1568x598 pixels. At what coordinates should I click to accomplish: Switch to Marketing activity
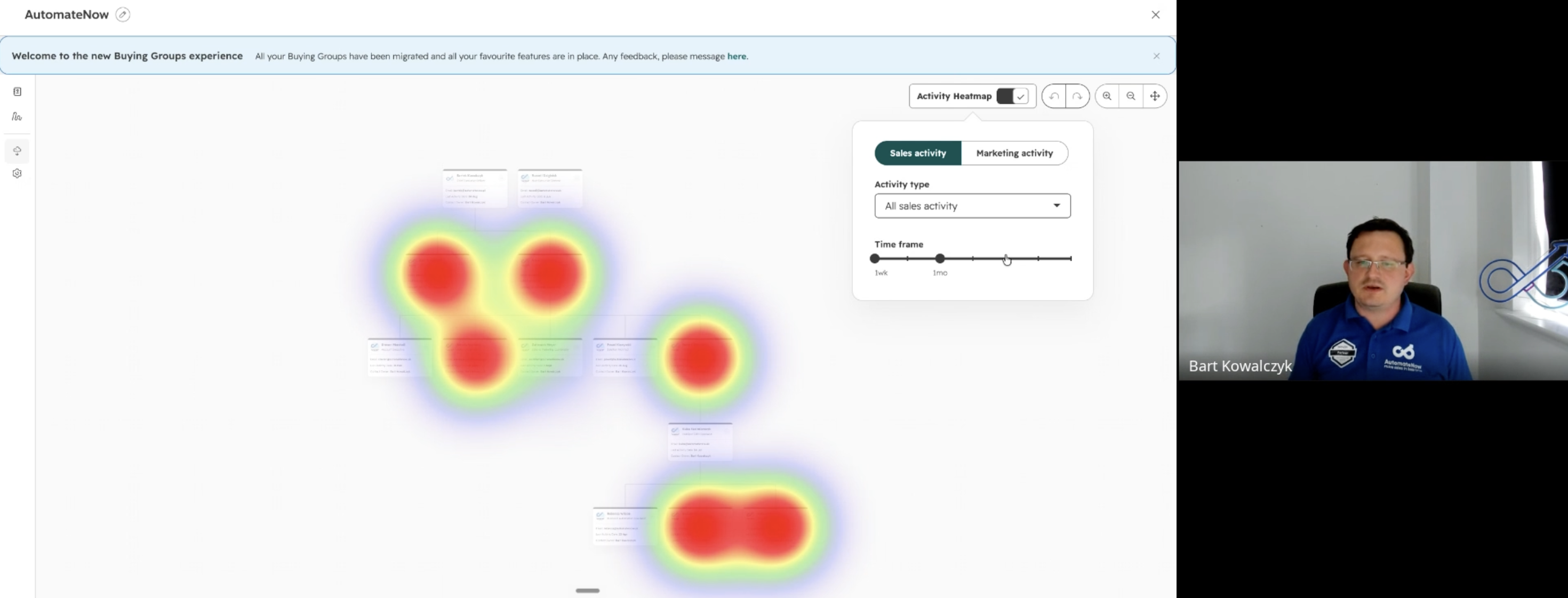pos(1015,153)
